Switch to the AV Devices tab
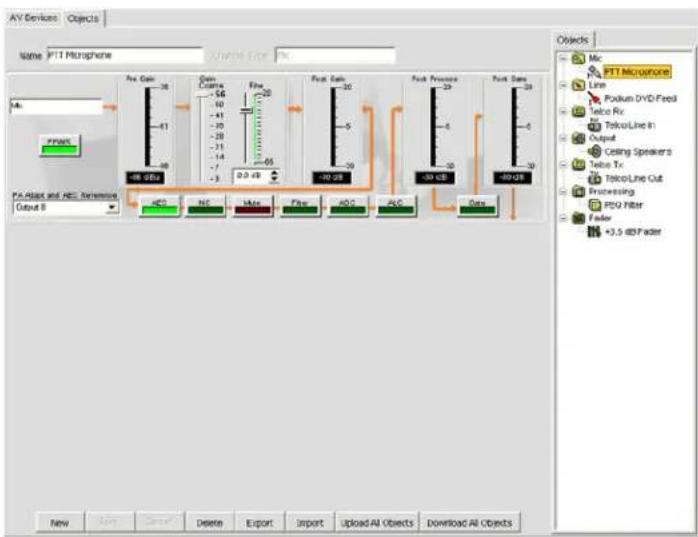698x537 pixels. [x=33, y=18]
